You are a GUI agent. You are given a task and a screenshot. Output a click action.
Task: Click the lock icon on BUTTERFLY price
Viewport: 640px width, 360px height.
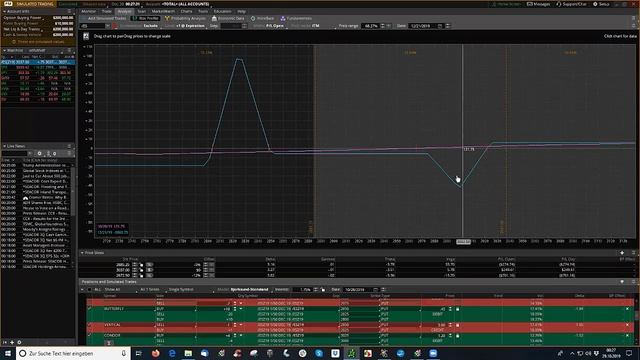pyautogui.click(x=457, y=309)
